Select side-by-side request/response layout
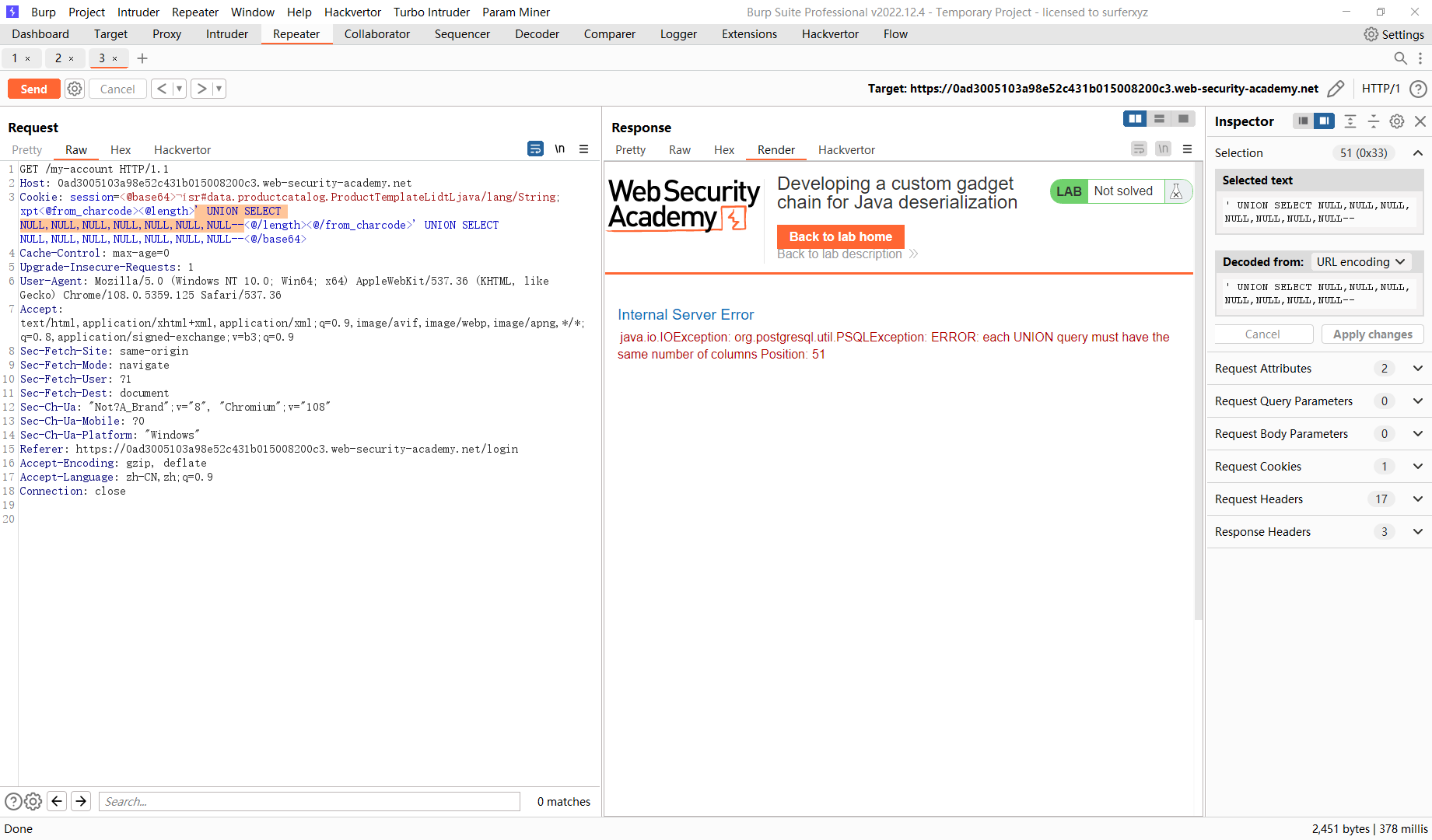 point(1135,118)
